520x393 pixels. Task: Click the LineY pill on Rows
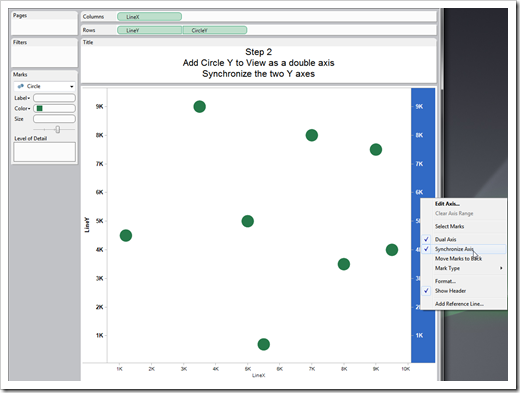tap(149, 30)
